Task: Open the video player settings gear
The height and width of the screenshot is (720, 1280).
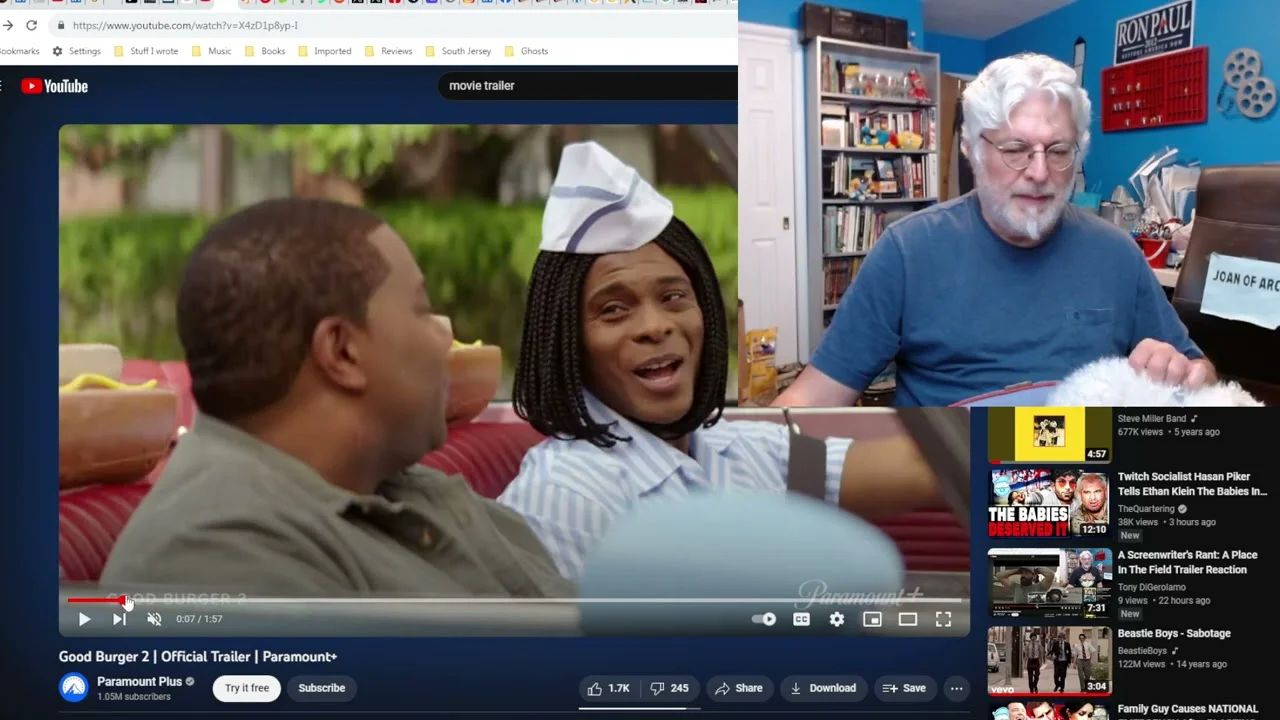Action: (x=837, y=619)
